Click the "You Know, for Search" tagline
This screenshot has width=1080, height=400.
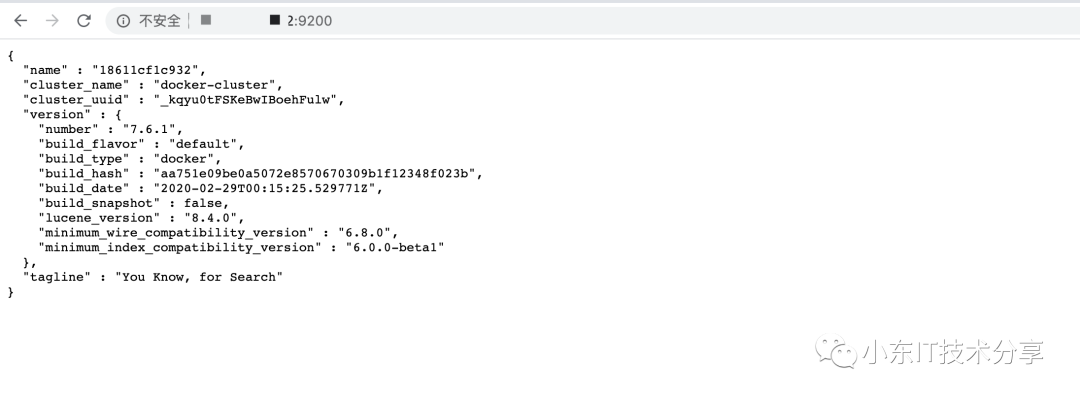[199, 276]
